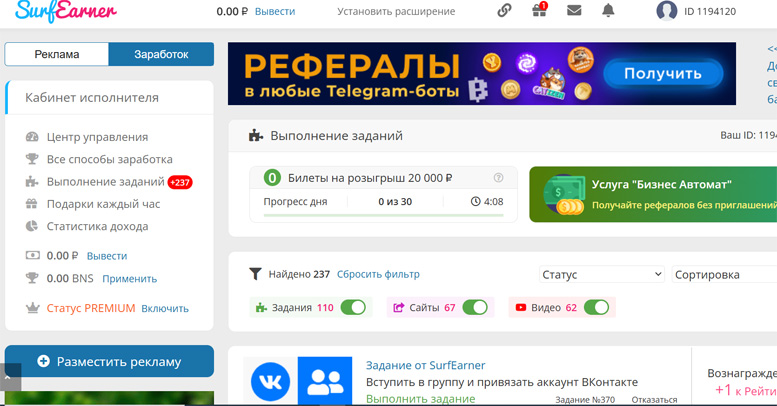777x406 pixels.
Task: Click the user profile avatar icon
Action: click(666, 10)
